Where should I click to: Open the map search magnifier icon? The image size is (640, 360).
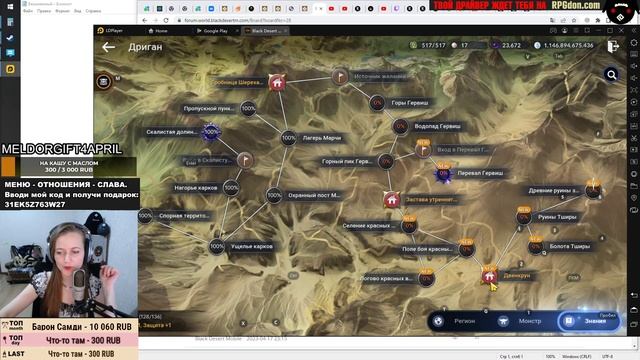coord(611,75)
